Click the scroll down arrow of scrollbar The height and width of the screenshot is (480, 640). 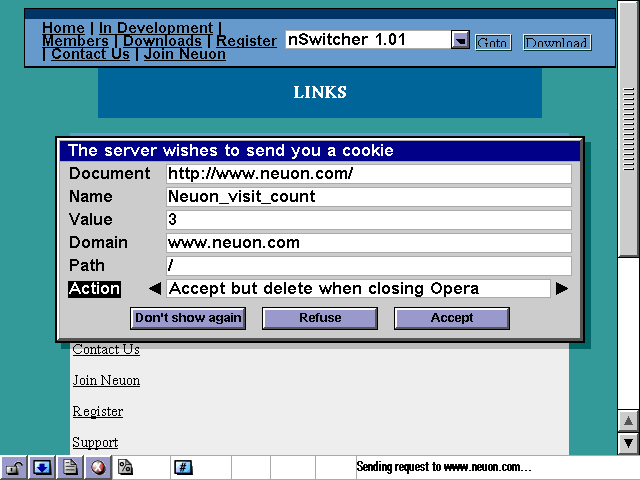pos(628,443)
